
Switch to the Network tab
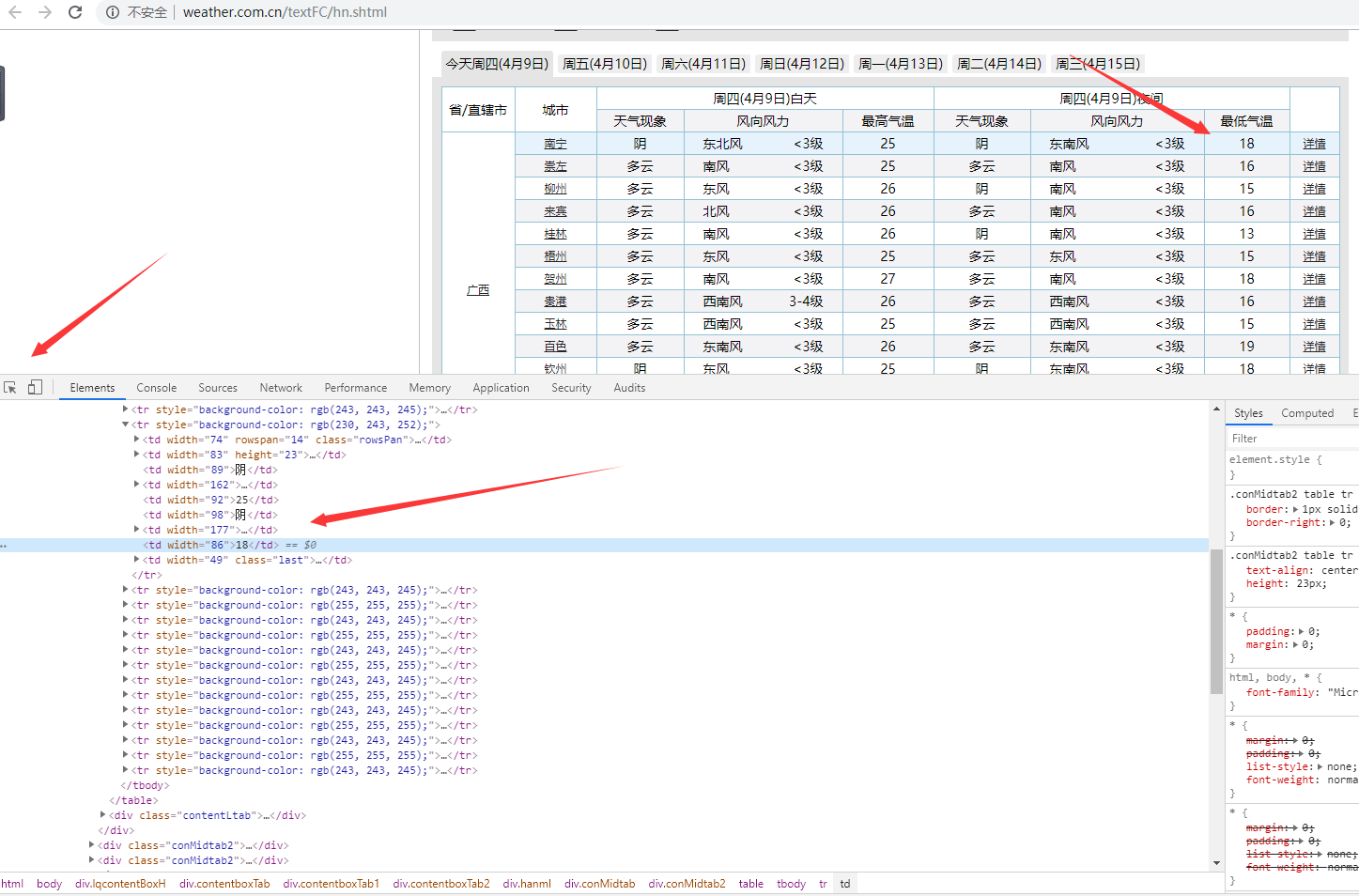281,388
